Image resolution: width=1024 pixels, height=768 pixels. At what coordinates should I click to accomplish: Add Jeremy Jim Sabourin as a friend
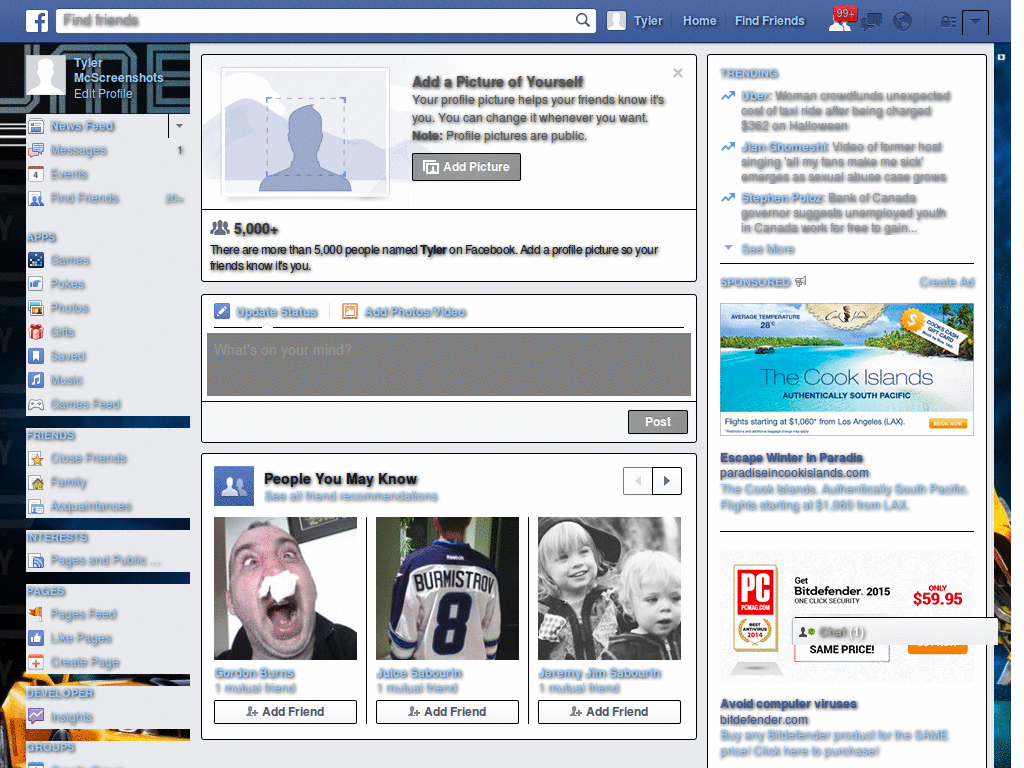pos(609,712)
